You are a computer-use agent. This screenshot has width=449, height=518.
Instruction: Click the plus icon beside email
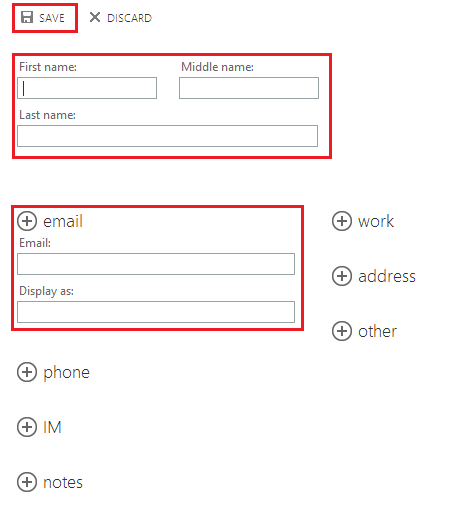point(27,221)
